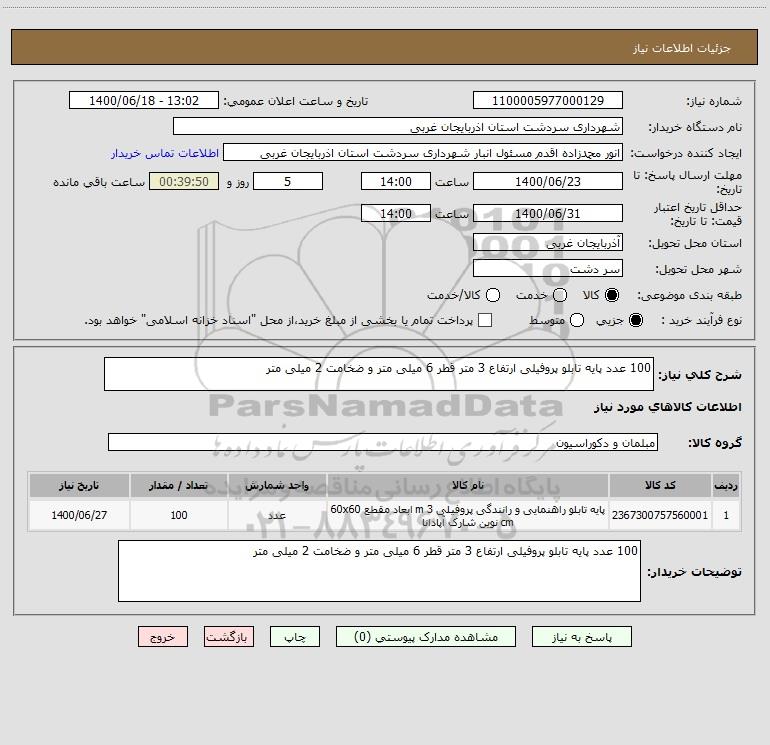This screenshot has width=770, height=745.
Task: Choose the متوسط purchase type radio
Action: pyautogui.click(x=577, y=320)
